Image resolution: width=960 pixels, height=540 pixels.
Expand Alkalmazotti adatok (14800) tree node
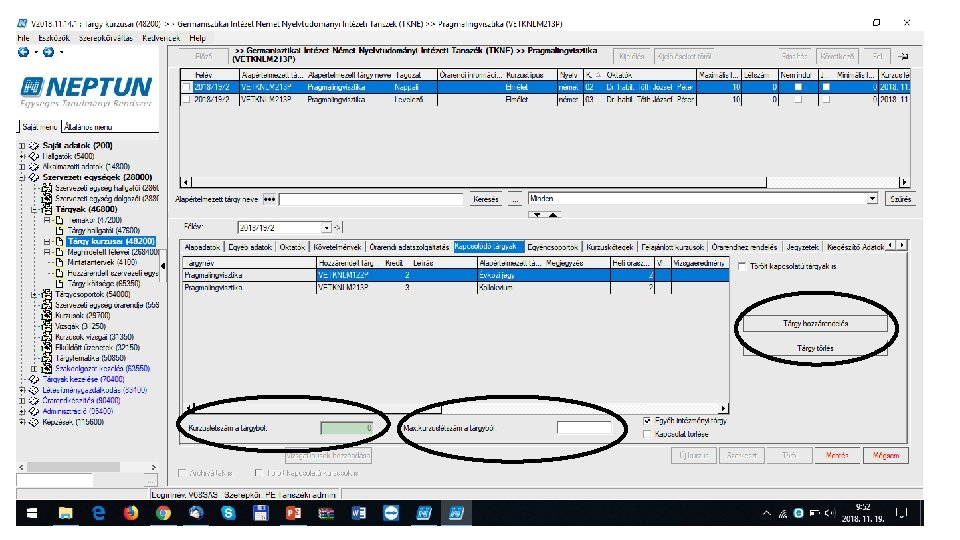22,167
